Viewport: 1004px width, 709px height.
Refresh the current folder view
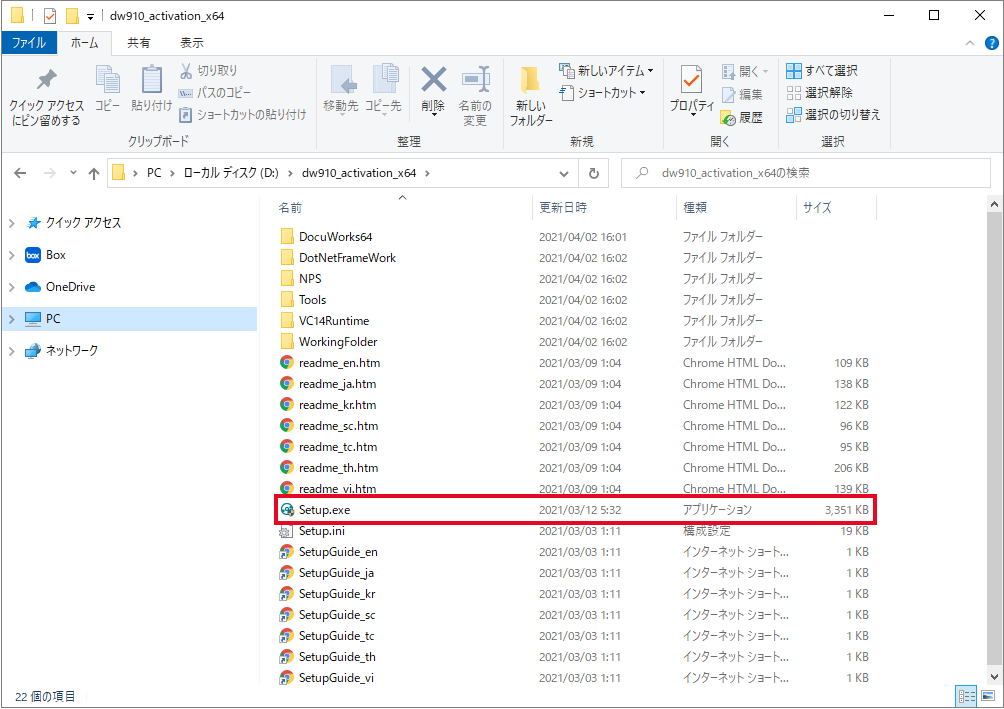(594, 174)
